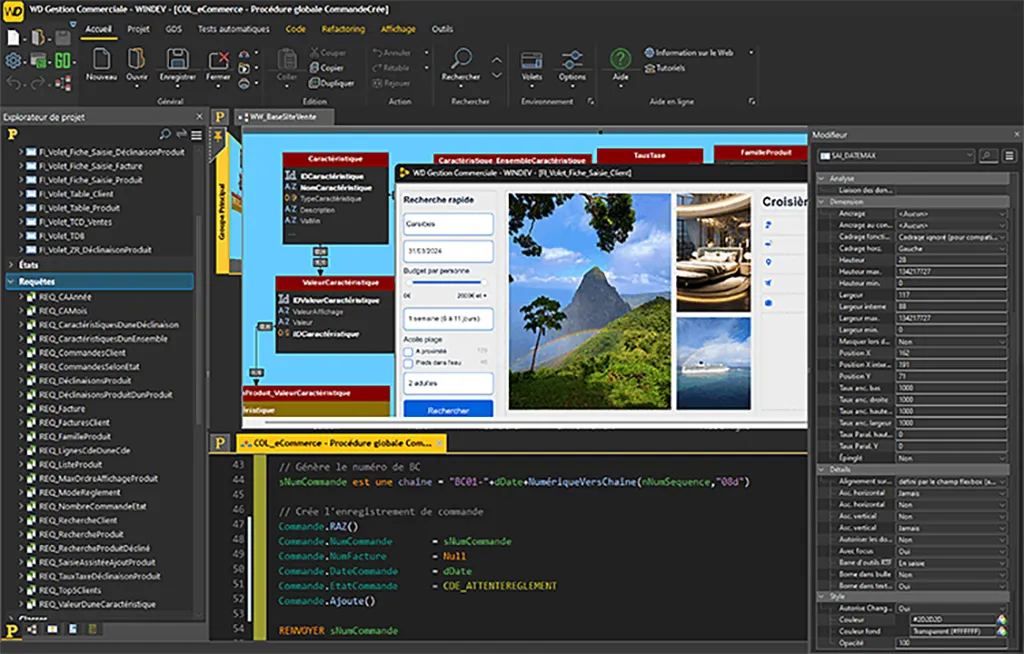The image size is (1024, 654).
Task: Open the Tutoriels link
Action: [x=669, y=68]
